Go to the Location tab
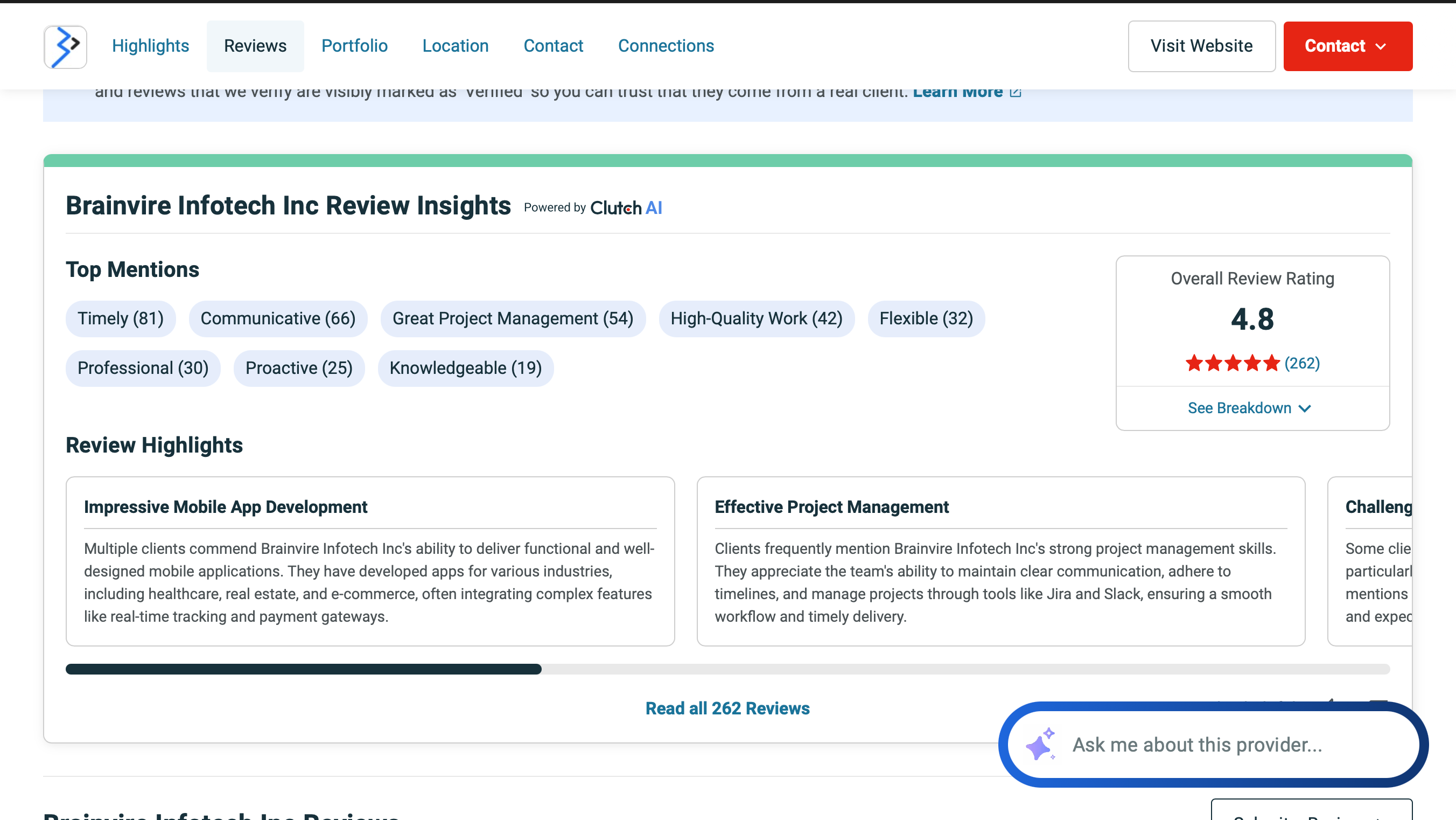Image resolution: width=1456 pixels, height=820 pixels. pyautogui.click(x=455, y=46)
